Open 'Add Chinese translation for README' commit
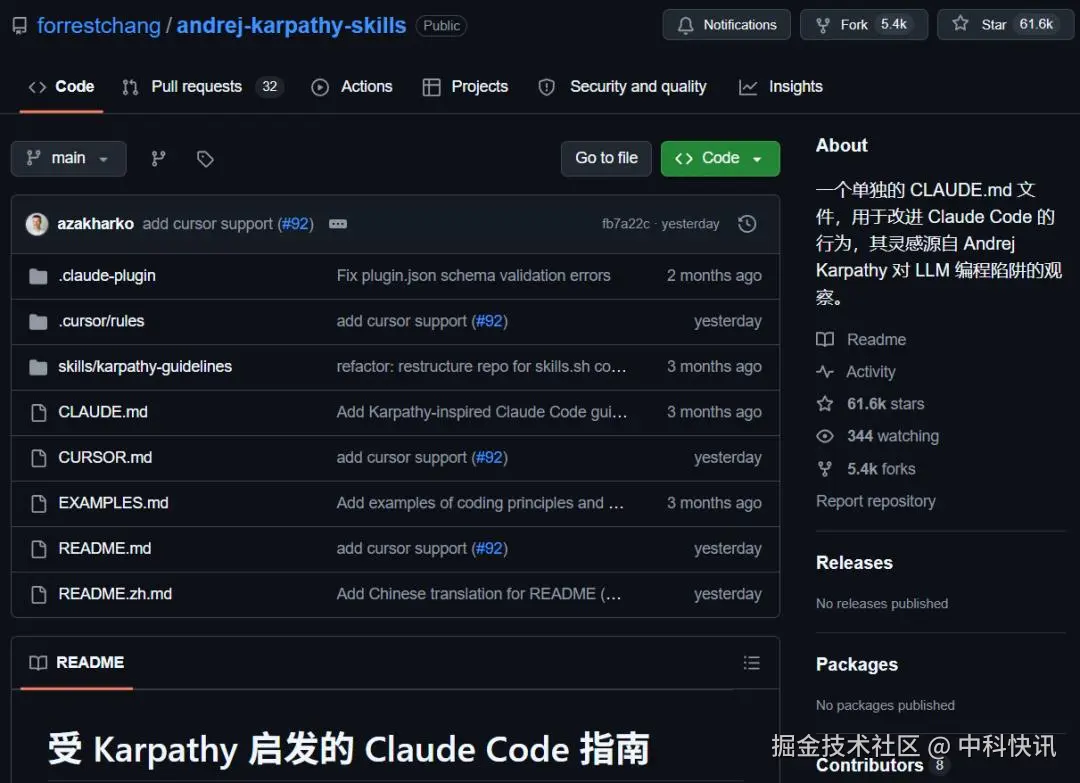Image resolution: width=1080 pixels, height=783 pixels. coord(479,594)
